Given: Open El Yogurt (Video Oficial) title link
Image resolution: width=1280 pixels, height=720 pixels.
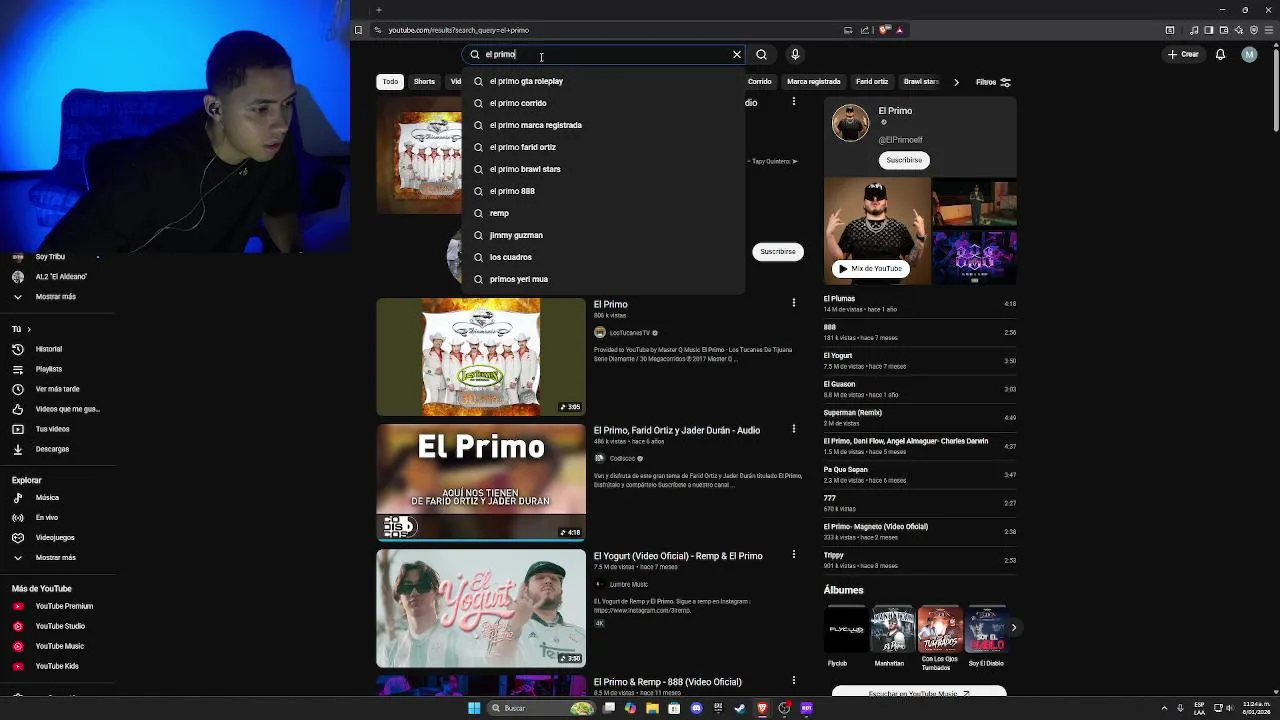Looking at the screenshot, I should [x=678, y=556].
